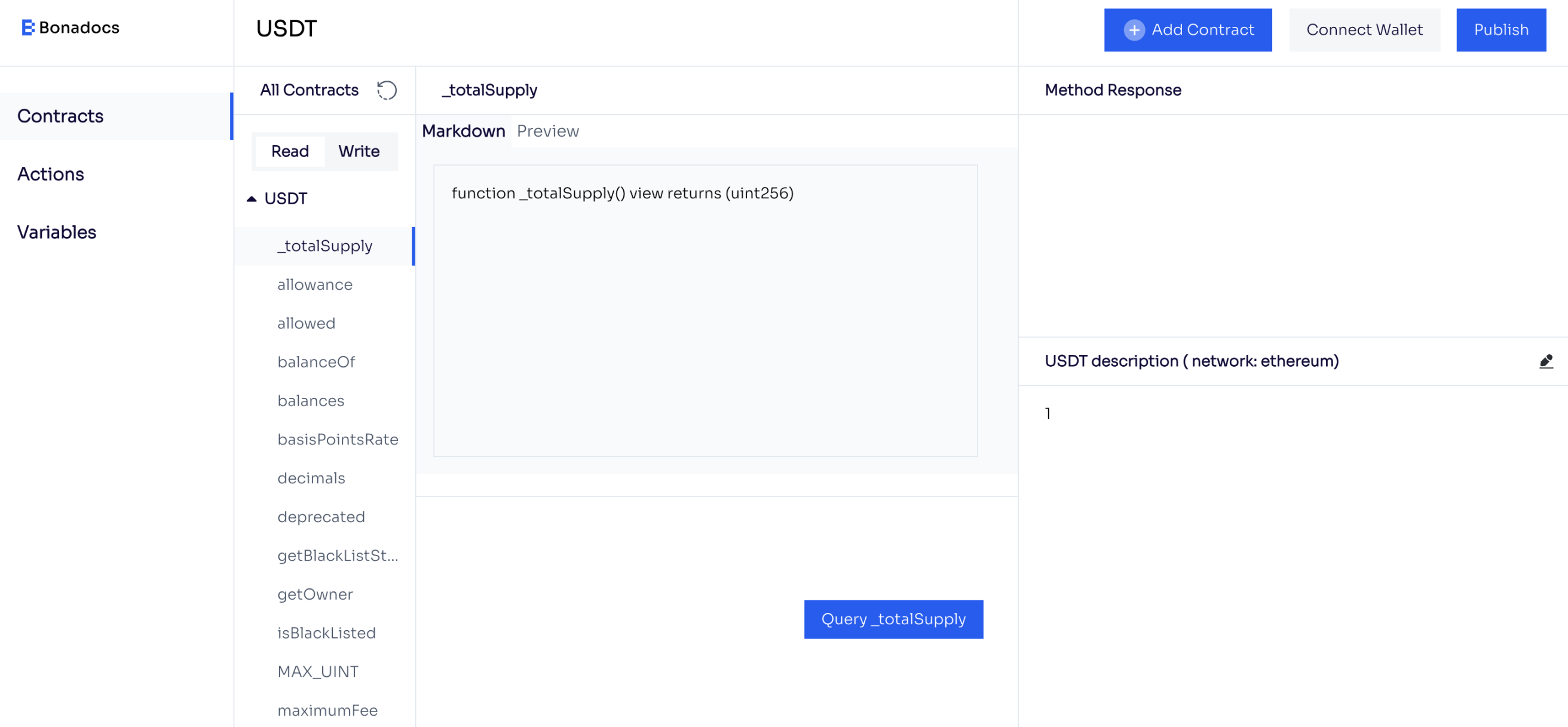The height and width of the screenshot is (727, 1568).
Task: Select the _totalSupply method in the list
Action: click(x=324, y=246)
